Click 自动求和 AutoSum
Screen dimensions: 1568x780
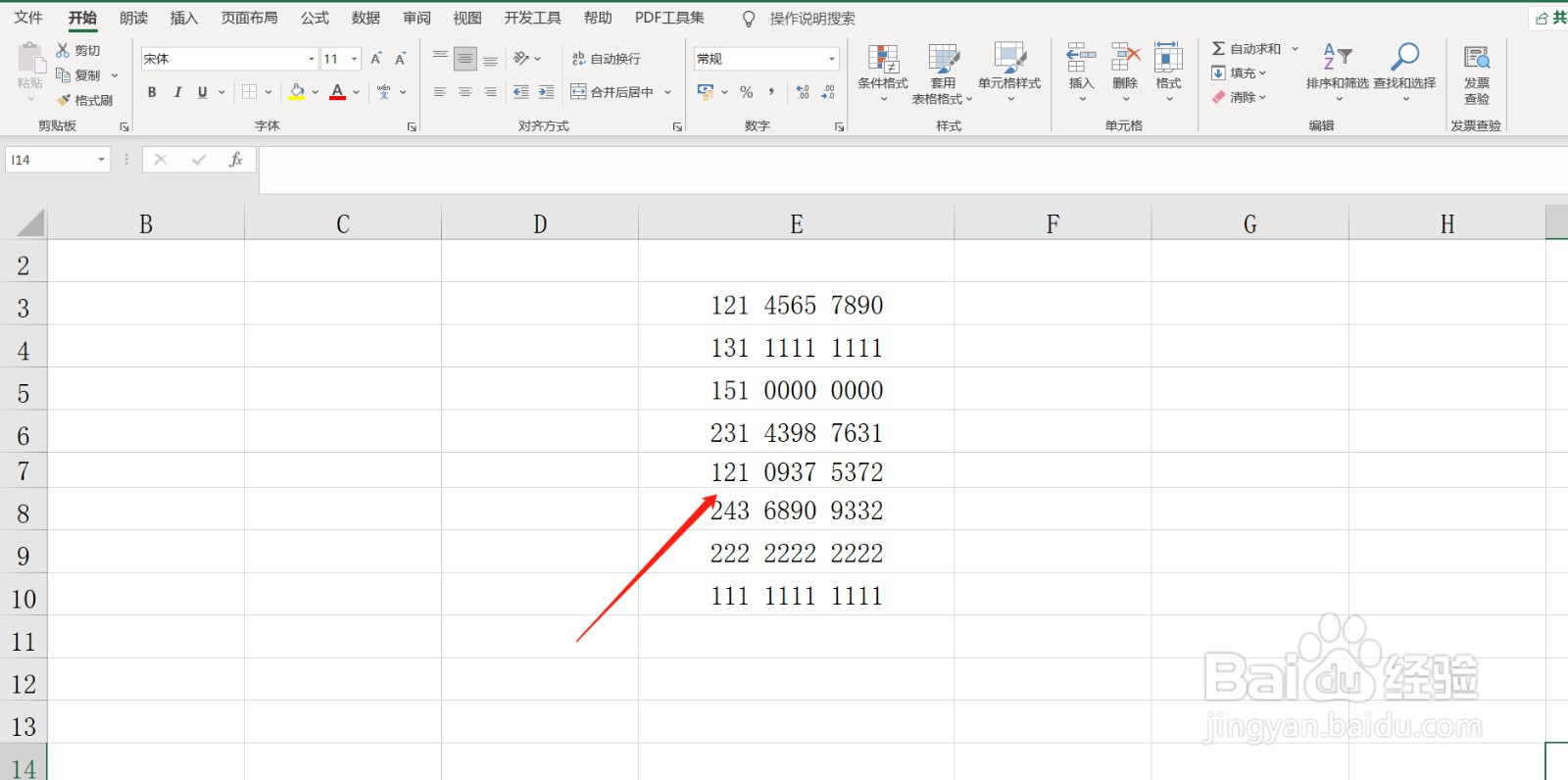click(x=1247, y=48)
